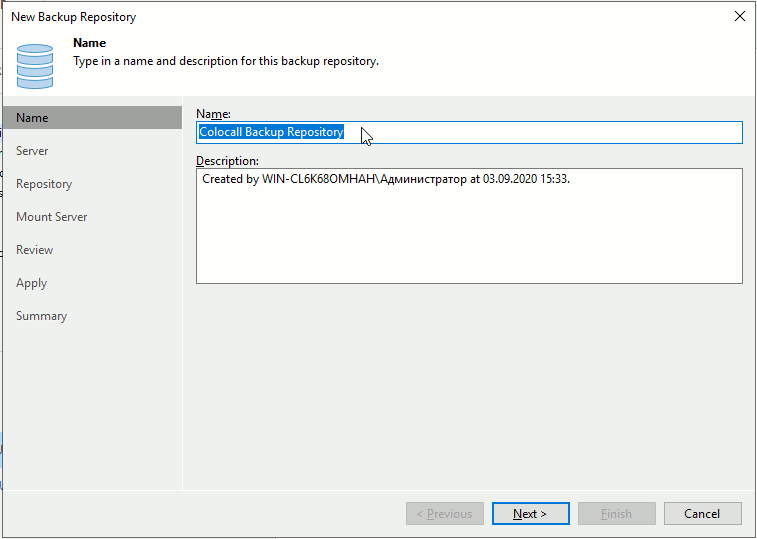Click the Finish button
Viewport: 757px width, 539px height.
(616, 514)
